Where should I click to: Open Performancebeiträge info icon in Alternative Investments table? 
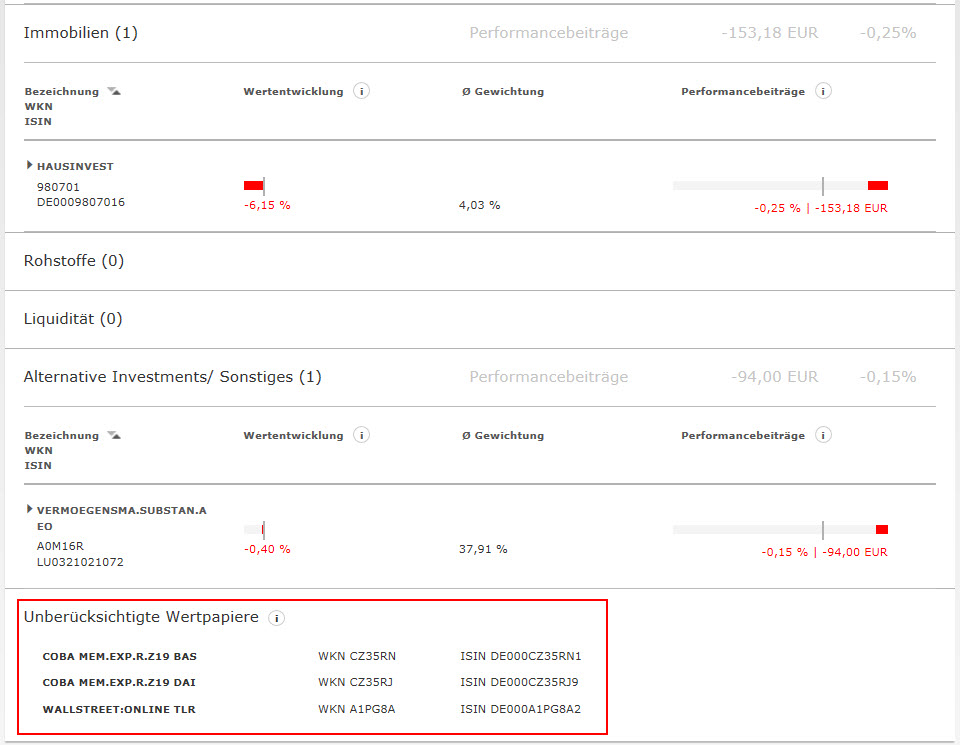click(x=823, y=435)
